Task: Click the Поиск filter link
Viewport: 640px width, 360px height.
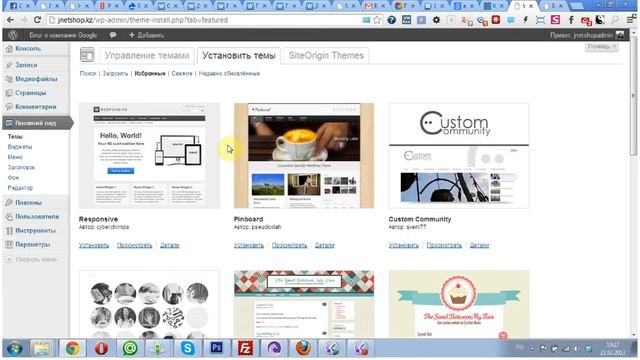Action: (88, 73)
